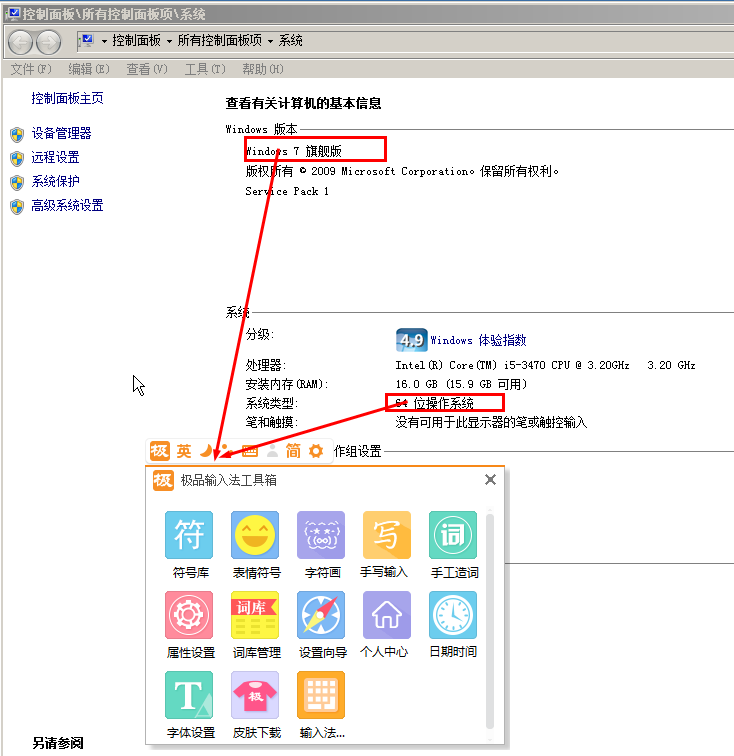Click the 极 logo on the IME bar

pos(160,451)
